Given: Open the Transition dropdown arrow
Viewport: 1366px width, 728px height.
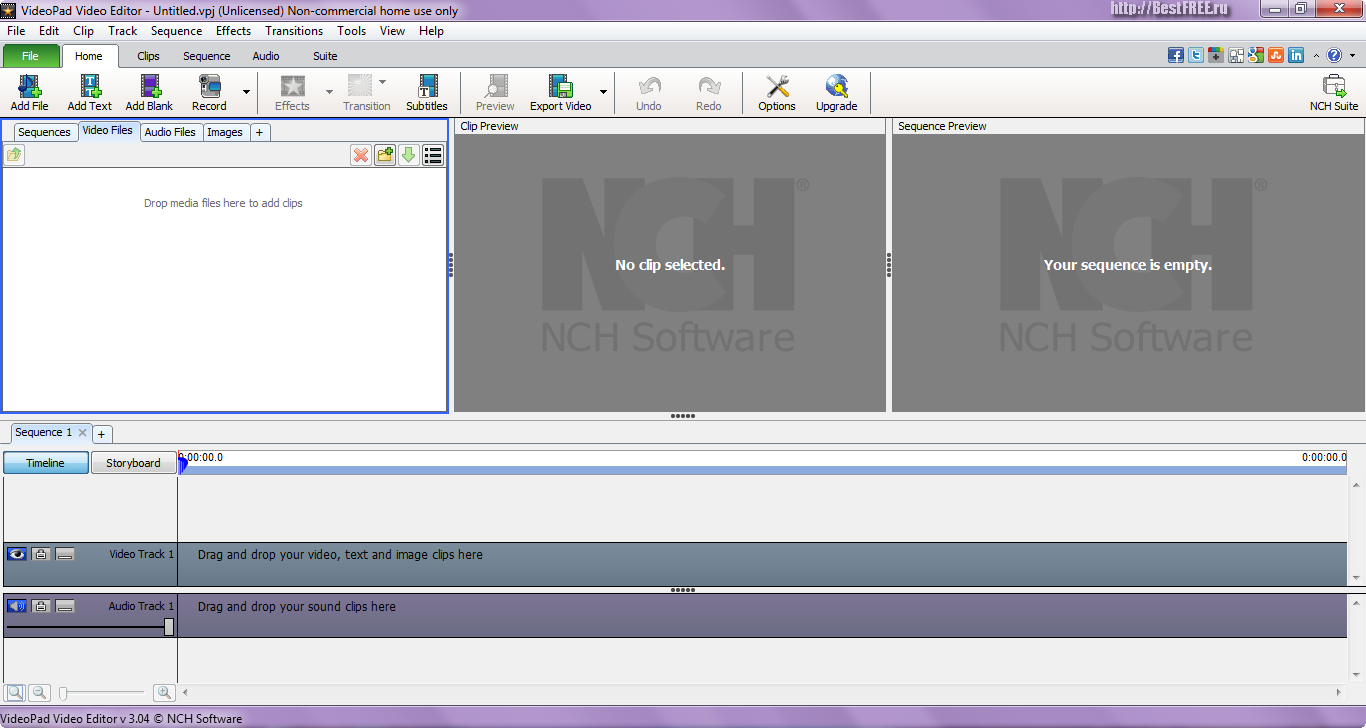Looking at the screenshot, I should pos(382,82).
